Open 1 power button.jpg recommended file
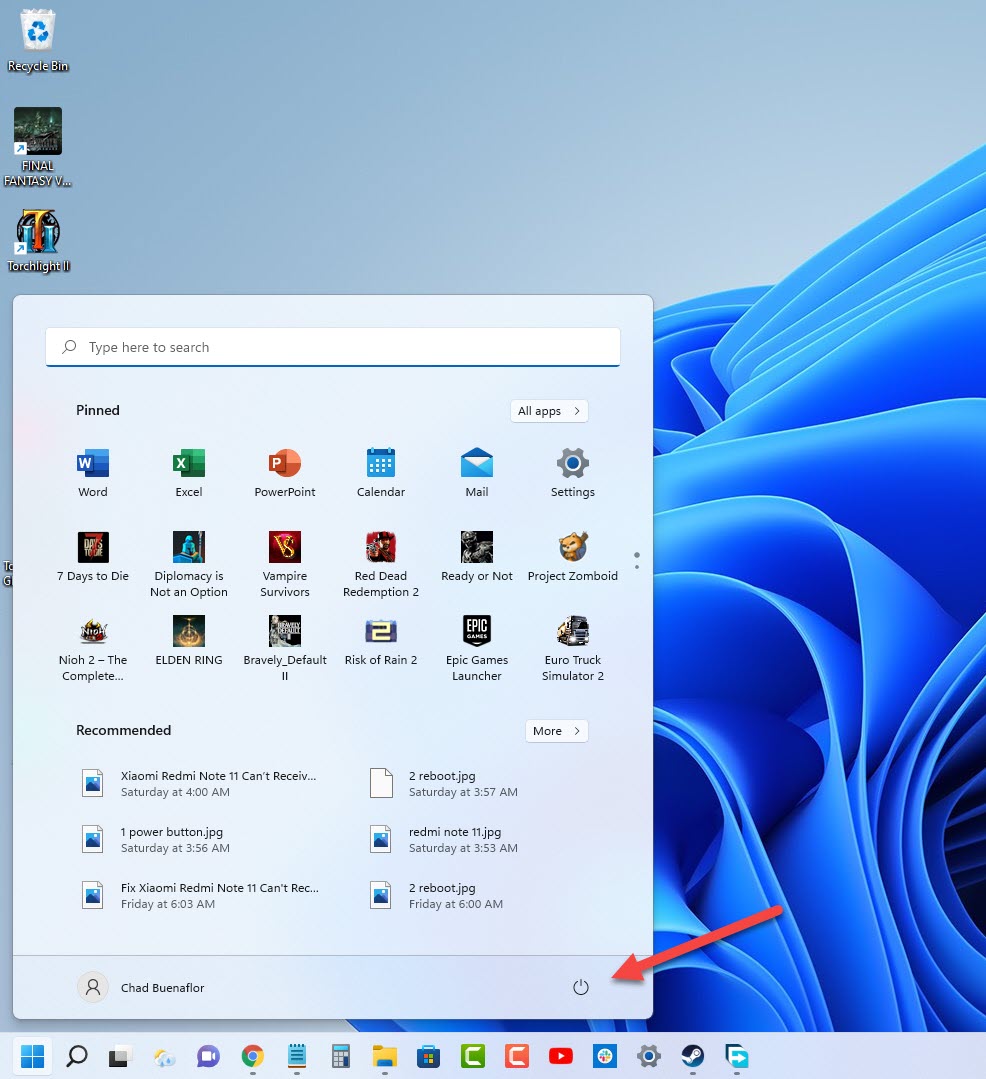The image size is (986, 1079). (x=156, y=840)
